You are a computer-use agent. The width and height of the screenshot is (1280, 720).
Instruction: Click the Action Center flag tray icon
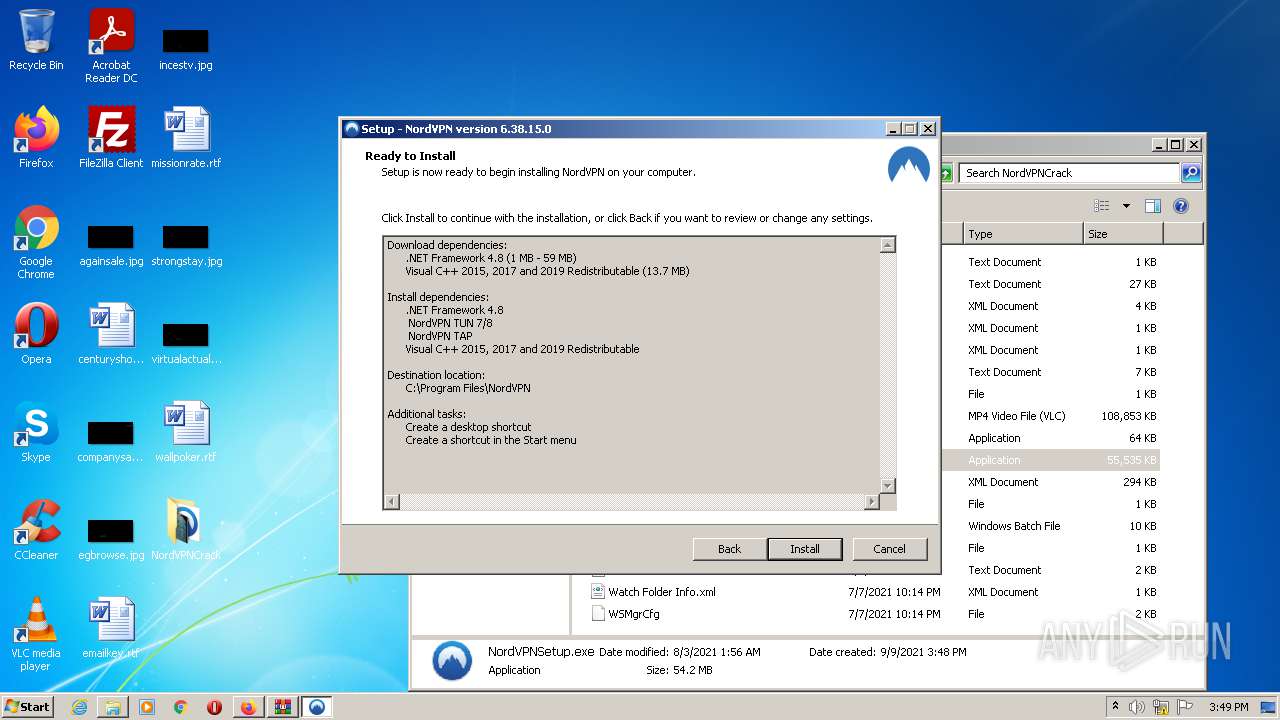1185,707
